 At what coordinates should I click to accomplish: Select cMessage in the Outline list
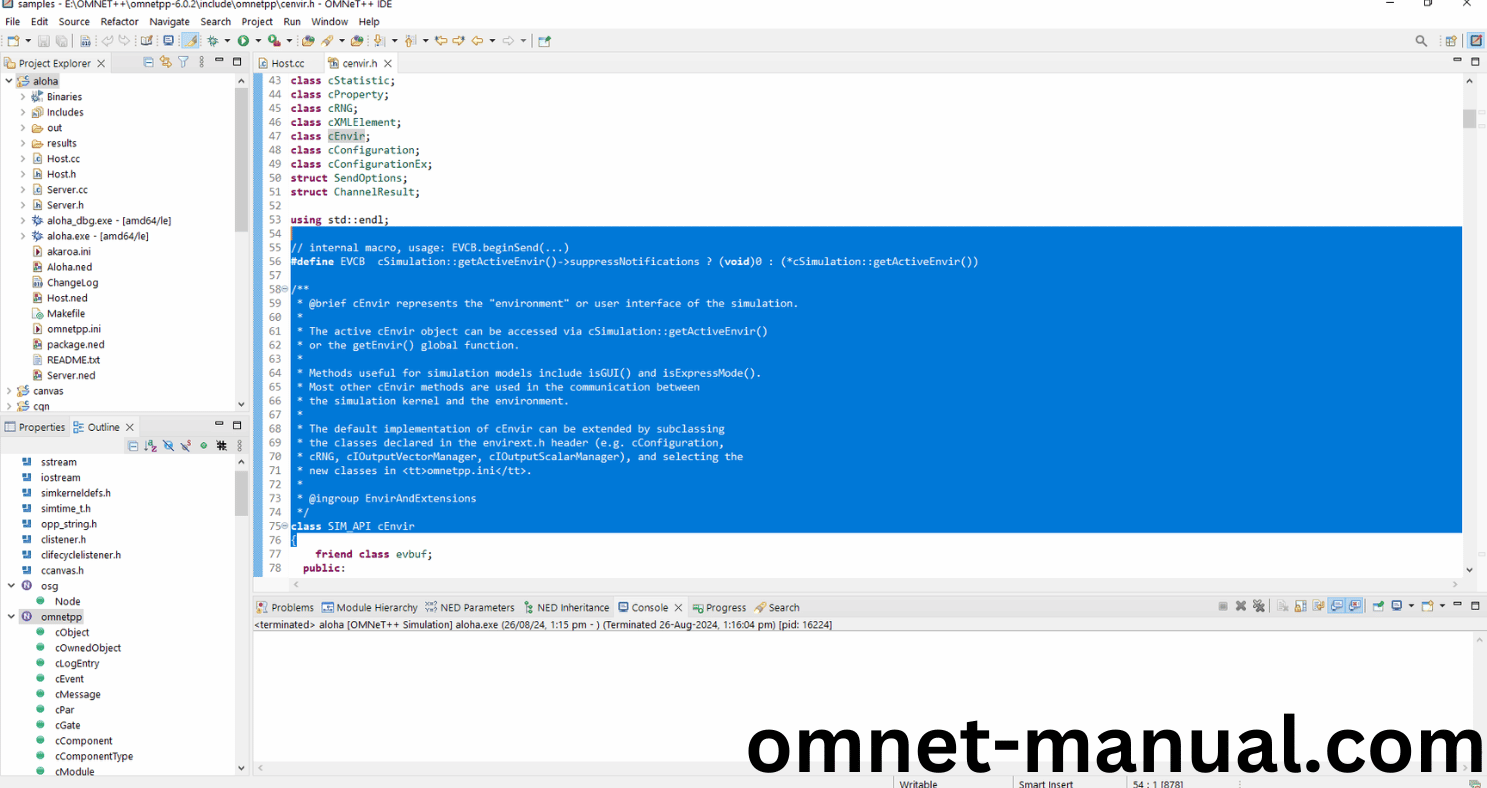(77, 694)
